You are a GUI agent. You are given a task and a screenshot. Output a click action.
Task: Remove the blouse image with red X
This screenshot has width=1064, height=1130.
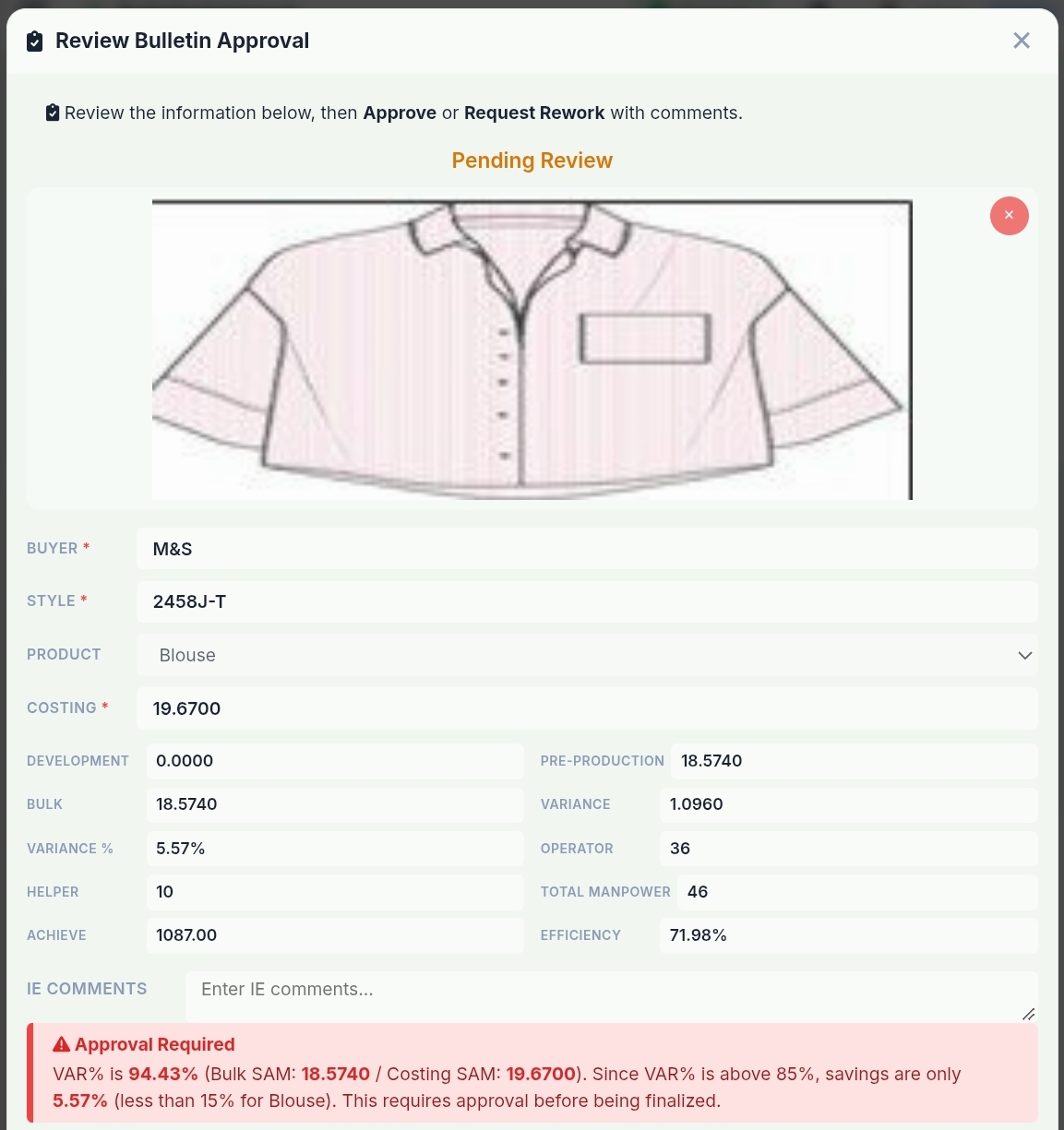click(x=1009, y=216)
